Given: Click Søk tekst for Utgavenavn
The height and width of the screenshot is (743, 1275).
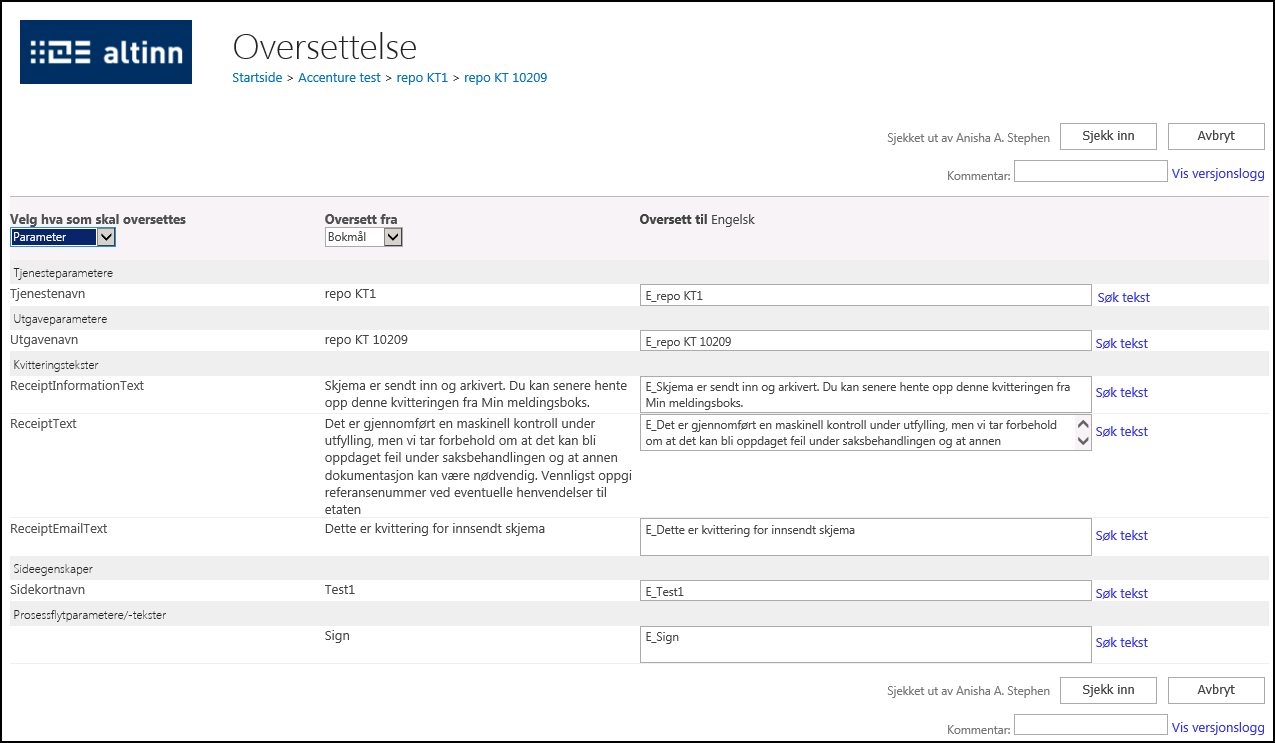Looking at the screenshot, I should click(x=1122, y=343).
